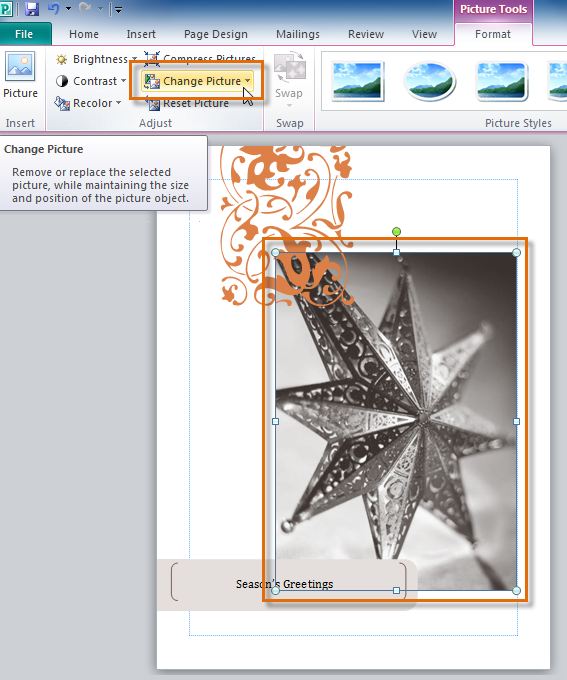Open the Mailings ribbon tab

pos(298,34)
